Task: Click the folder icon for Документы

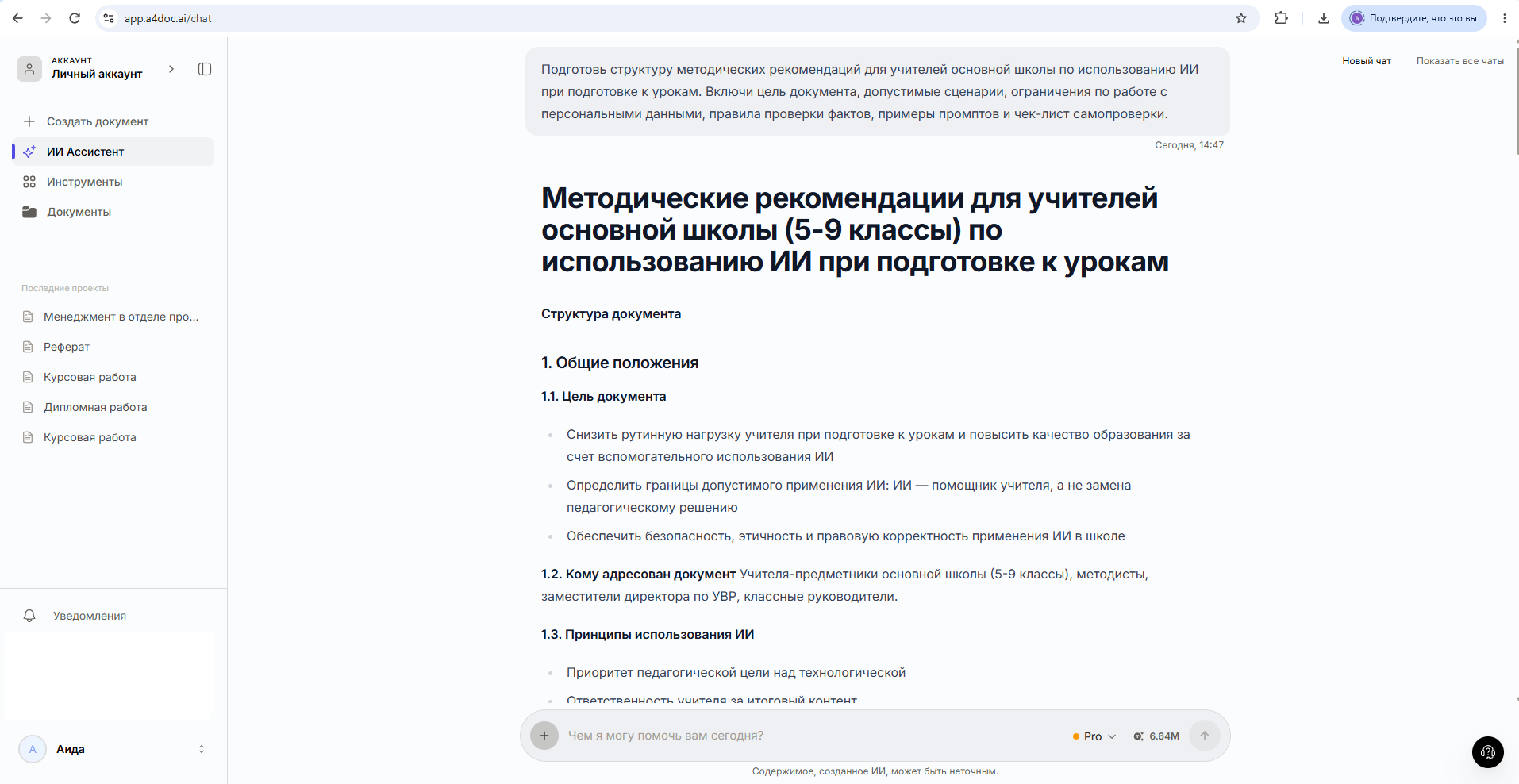Action: pyautogui.click(x=29, y=212)
